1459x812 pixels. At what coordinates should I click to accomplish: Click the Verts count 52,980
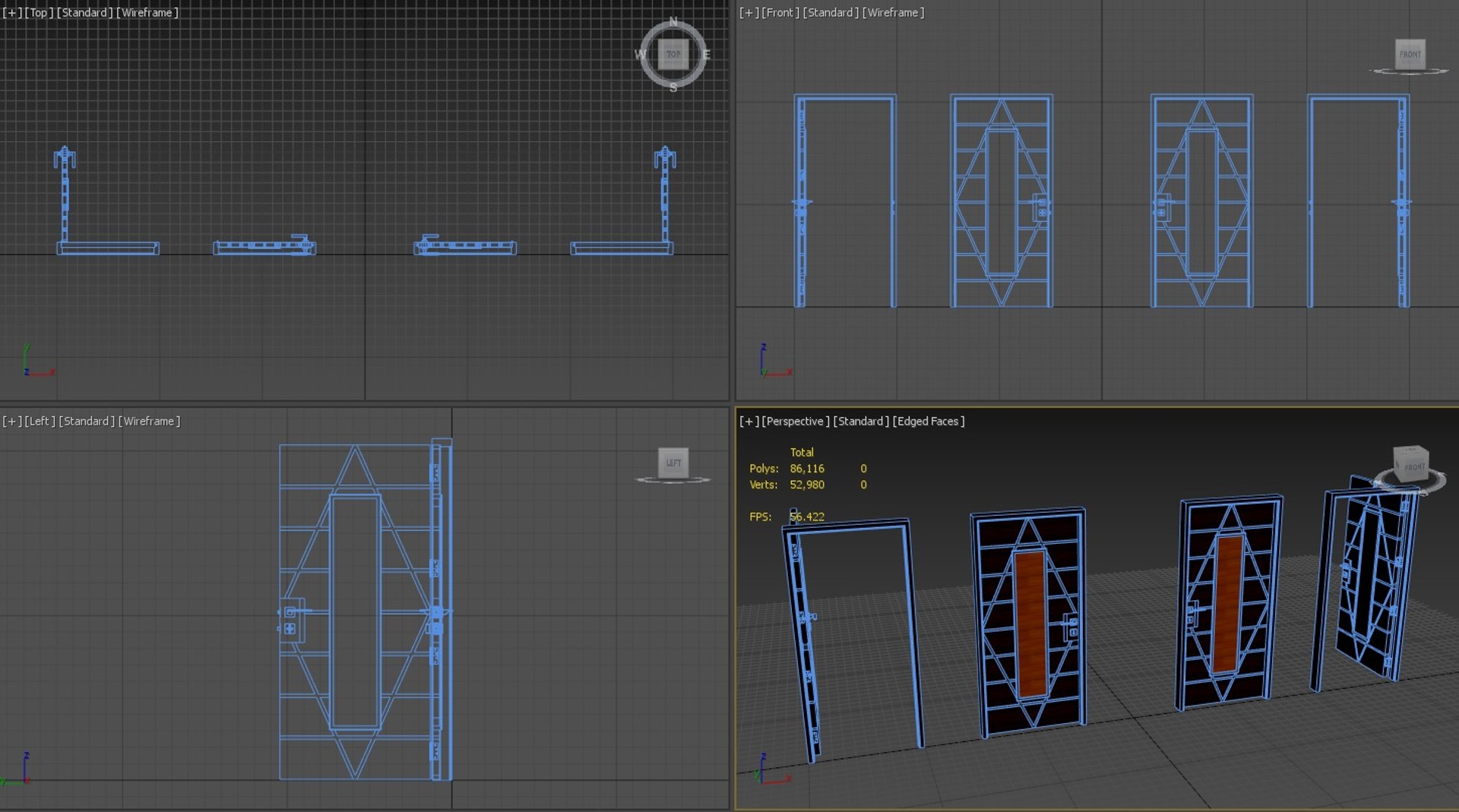click(807, 485)
